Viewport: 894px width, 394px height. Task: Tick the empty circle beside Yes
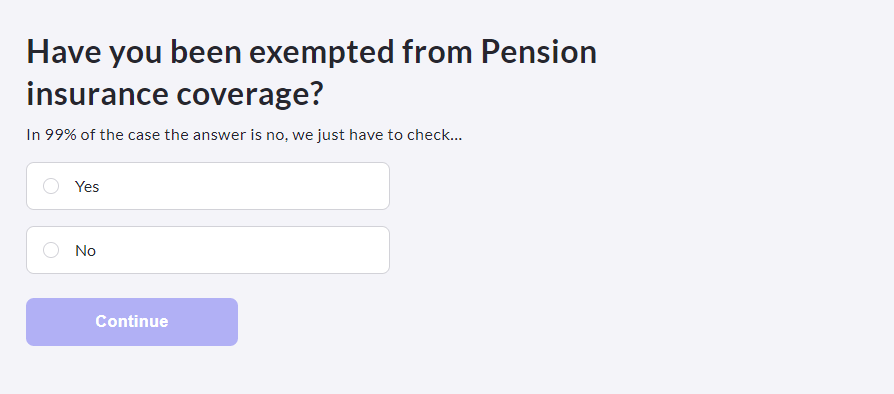pyautogui.click(x=51, y=186)
